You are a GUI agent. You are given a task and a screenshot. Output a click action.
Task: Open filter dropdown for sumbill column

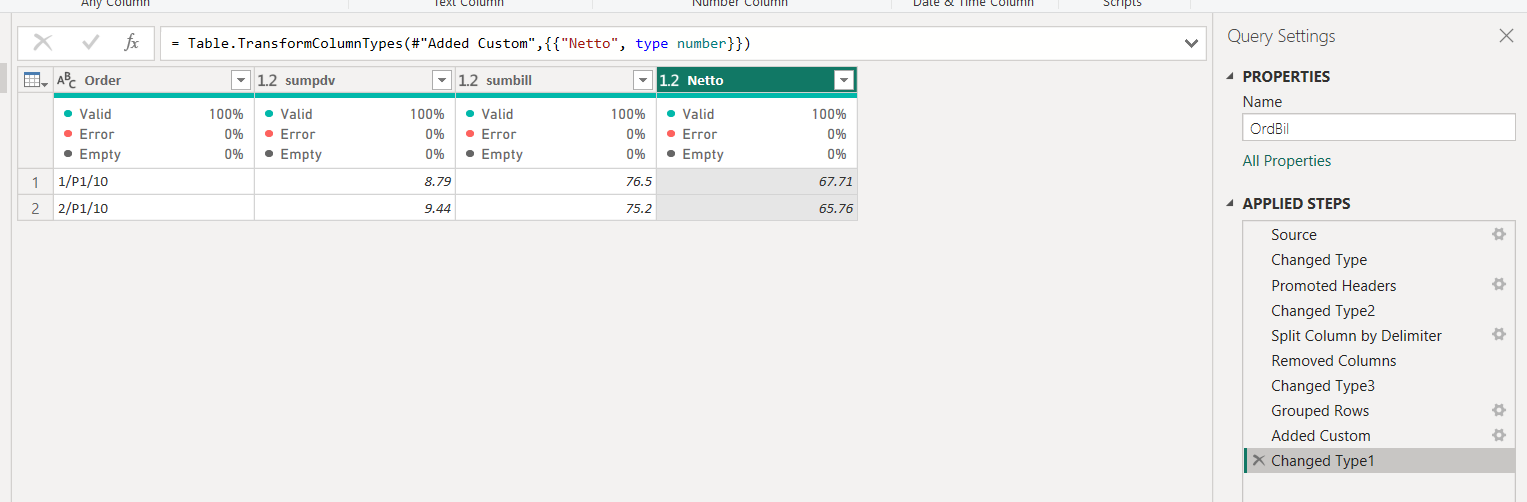[643, 80]
